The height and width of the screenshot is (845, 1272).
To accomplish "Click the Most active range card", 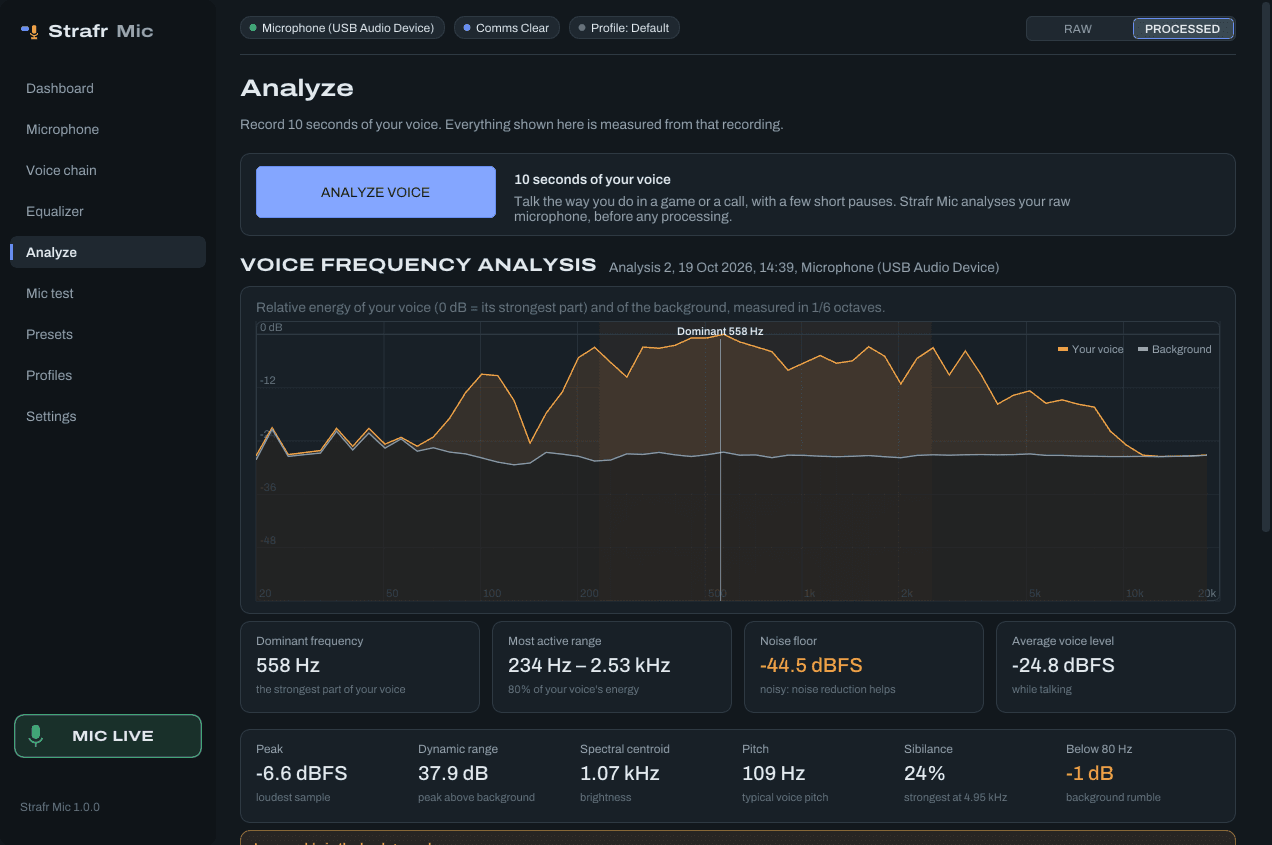I will coord(612,667).
